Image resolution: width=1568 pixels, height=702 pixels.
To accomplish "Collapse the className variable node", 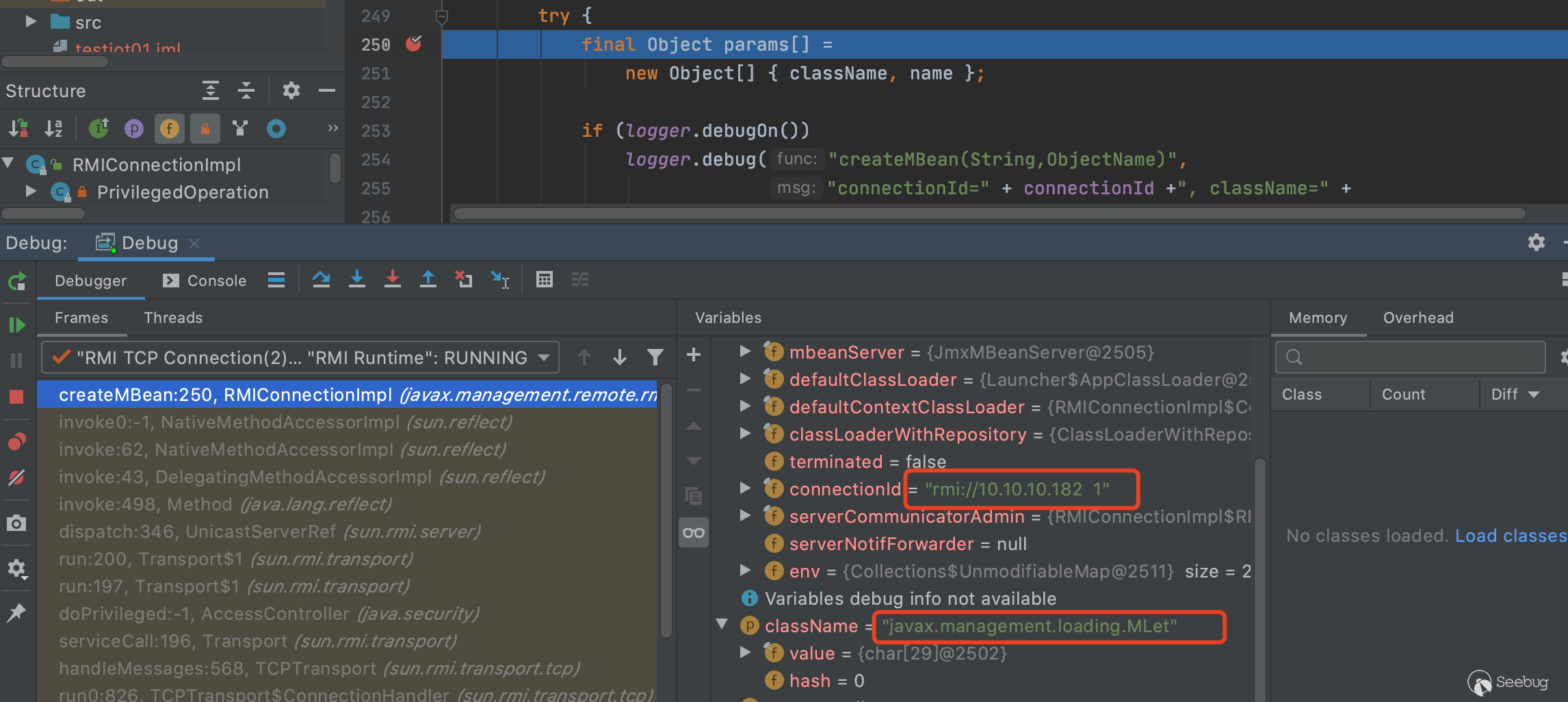I will (x=722, y=625).
